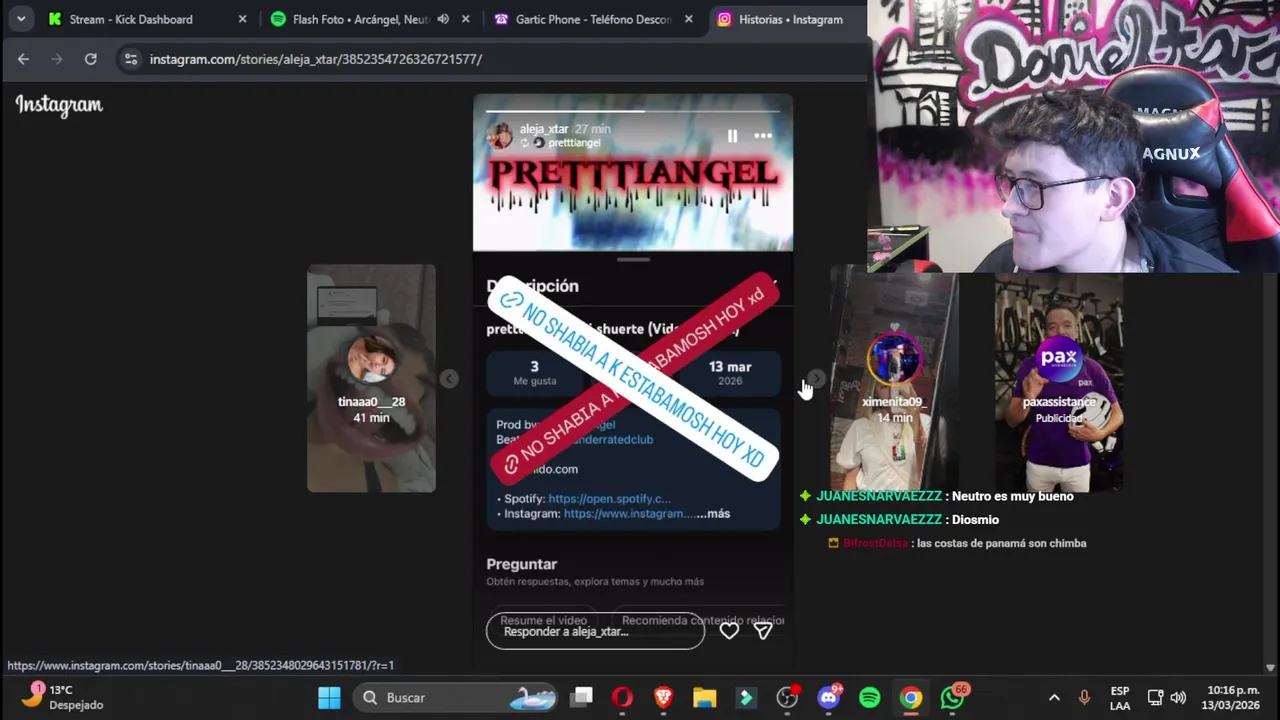The image size is (1280, 720).
Task: Close the Flash Foto Spotify tab
Action: click(465, 19)
